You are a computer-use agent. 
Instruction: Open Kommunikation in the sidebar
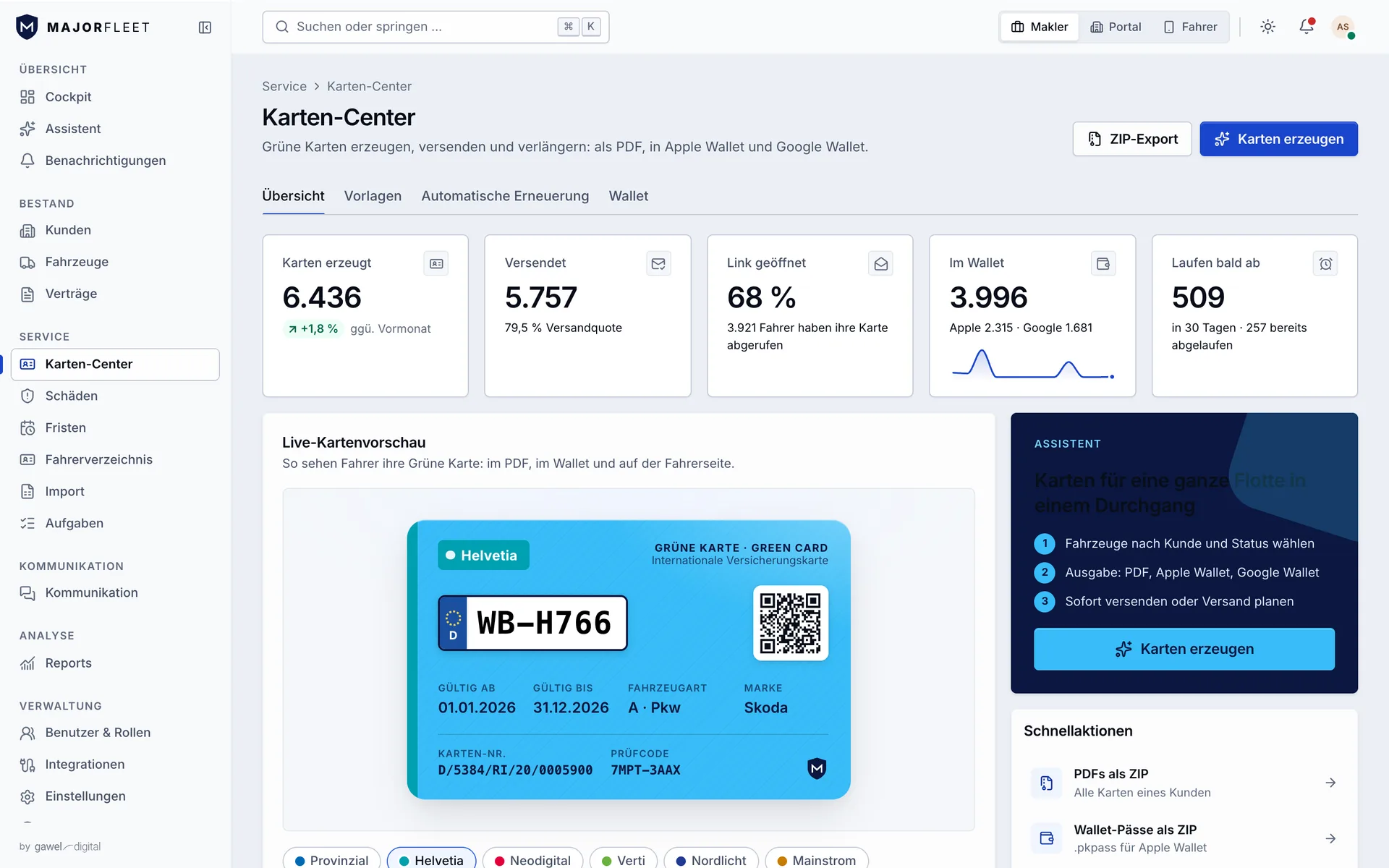(115, 592)
